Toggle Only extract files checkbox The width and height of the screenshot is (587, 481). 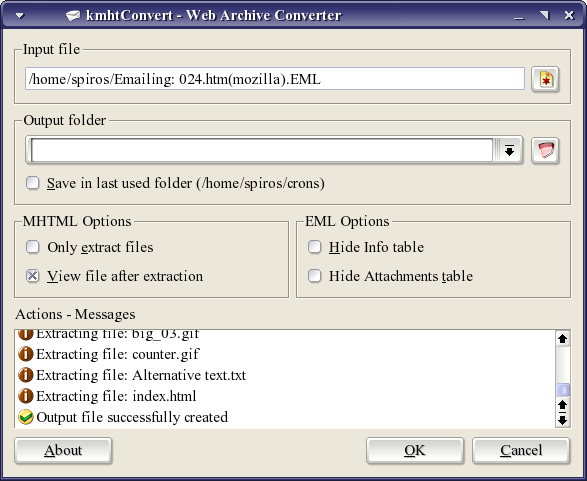33,247
